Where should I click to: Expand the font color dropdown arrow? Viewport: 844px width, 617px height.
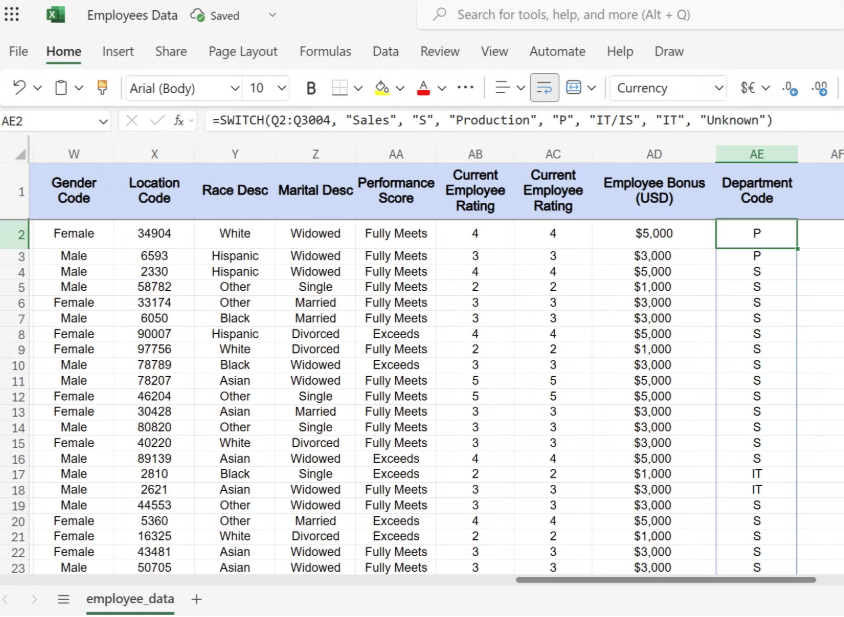coord(442,88)
